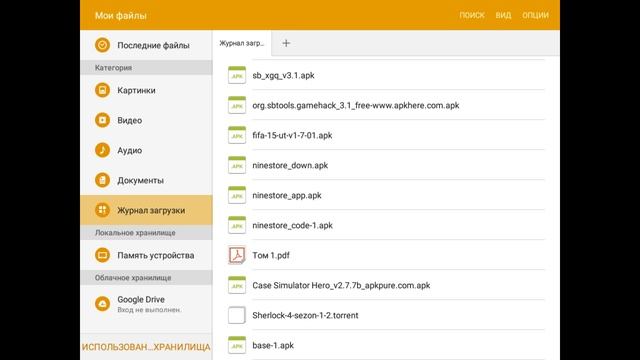Open the Документы category icon
This screenshot has height=360, width=640.
[x=102, y=180]
